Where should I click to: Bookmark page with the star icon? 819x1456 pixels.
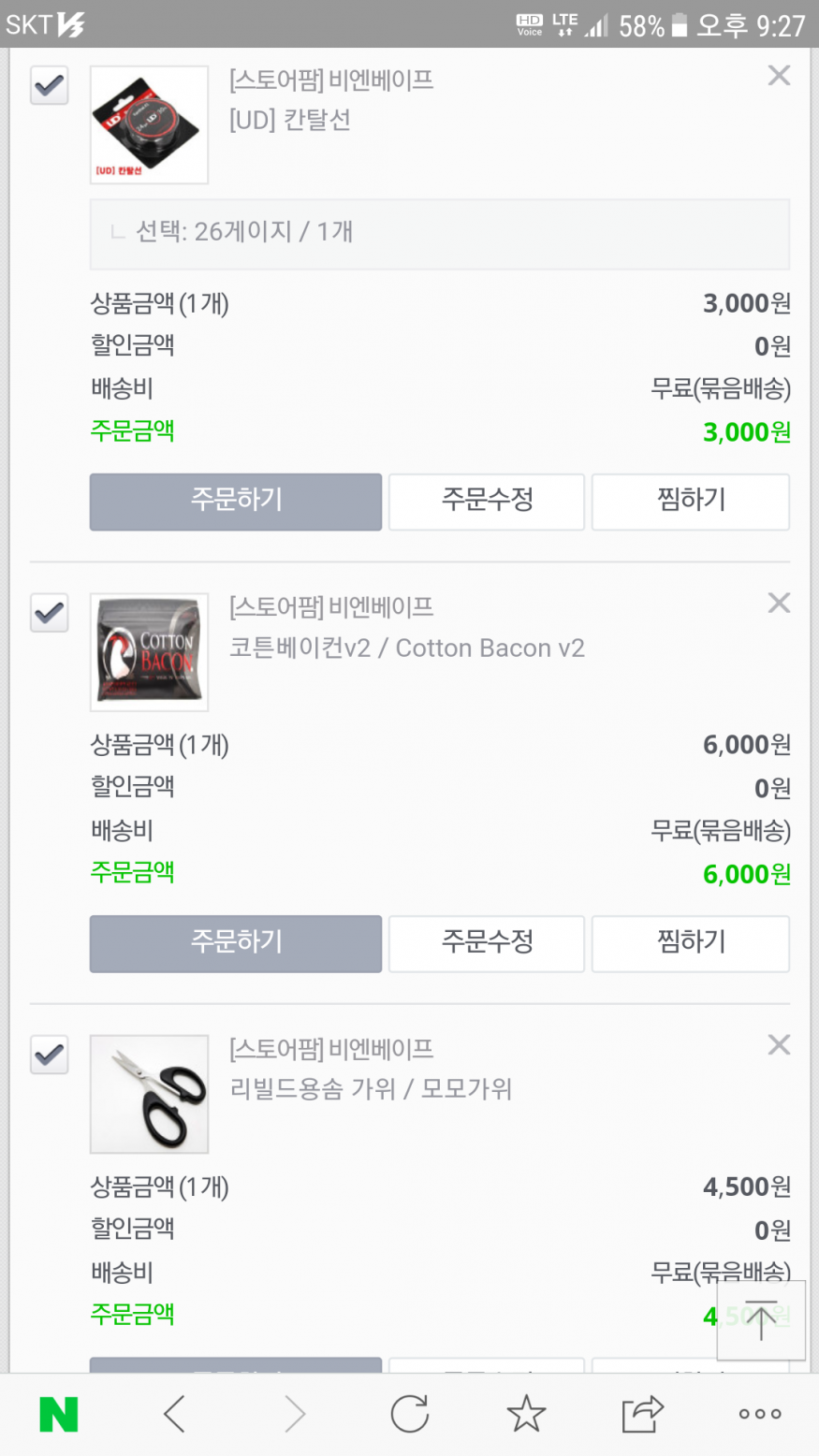point(526,1415)
